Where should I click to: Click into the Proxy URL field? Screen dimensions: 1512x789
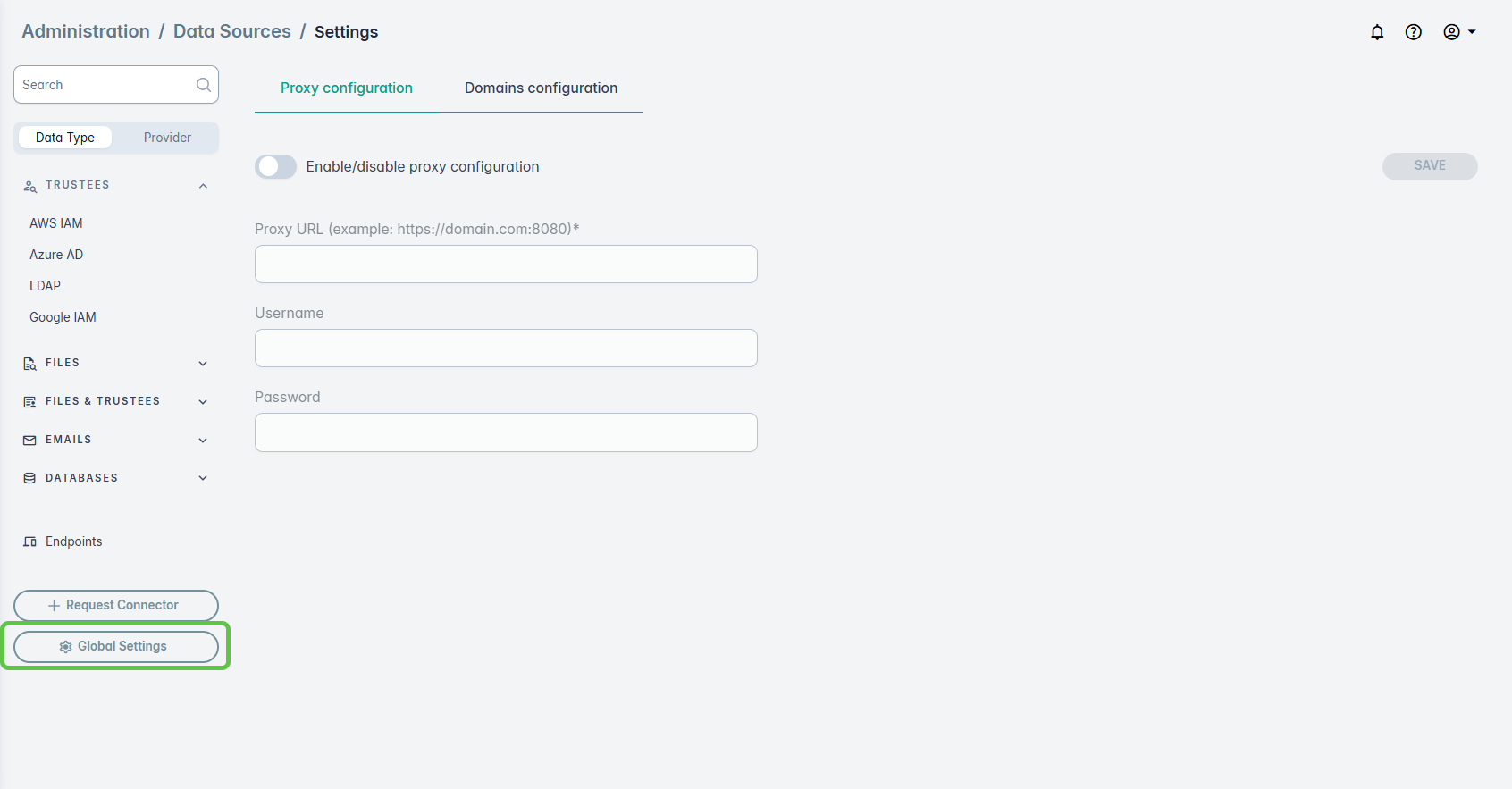point(506,264)
